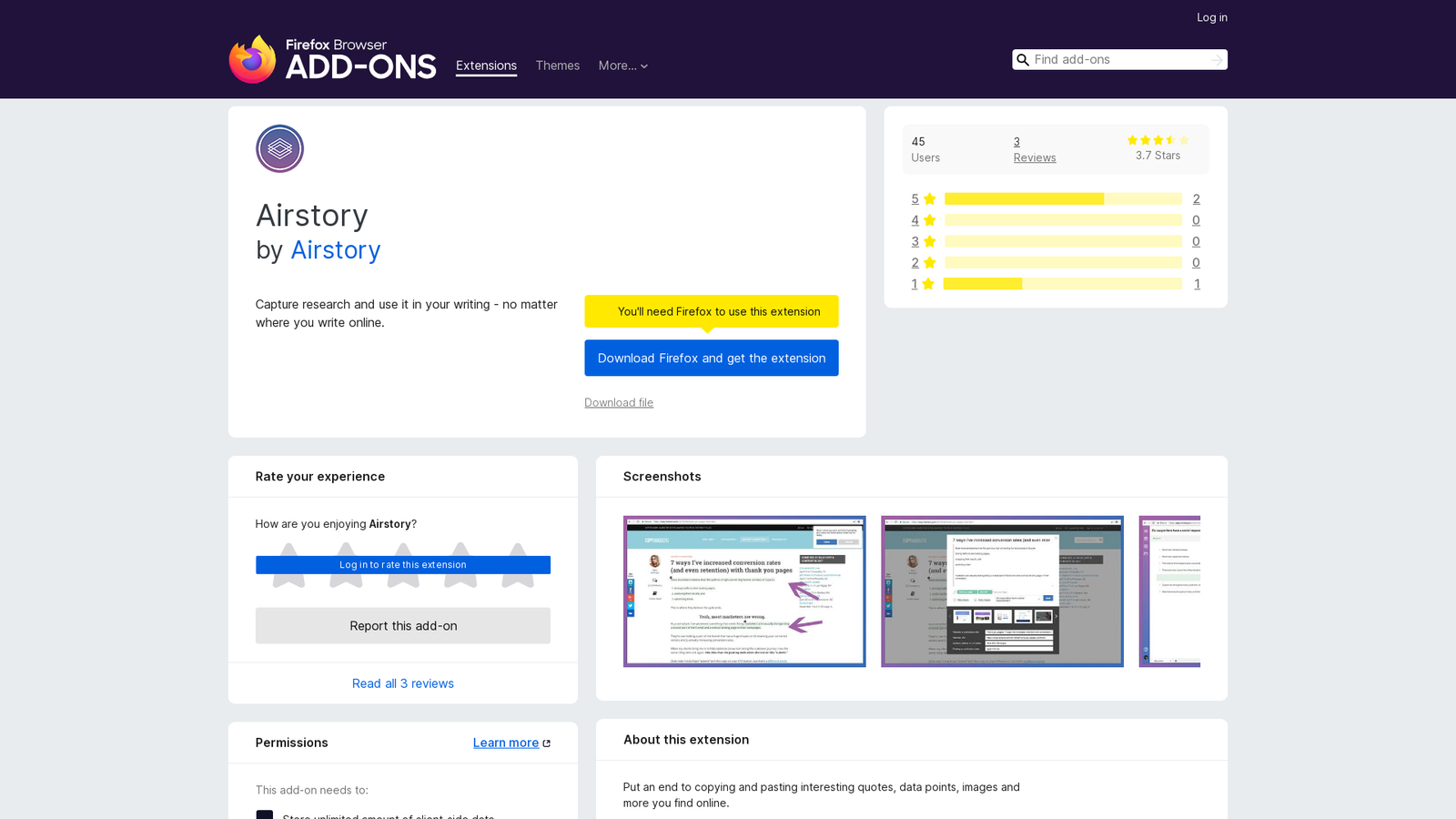Click the Airstory extension icon
1456x819 pixels.
(x=279, y=148)
